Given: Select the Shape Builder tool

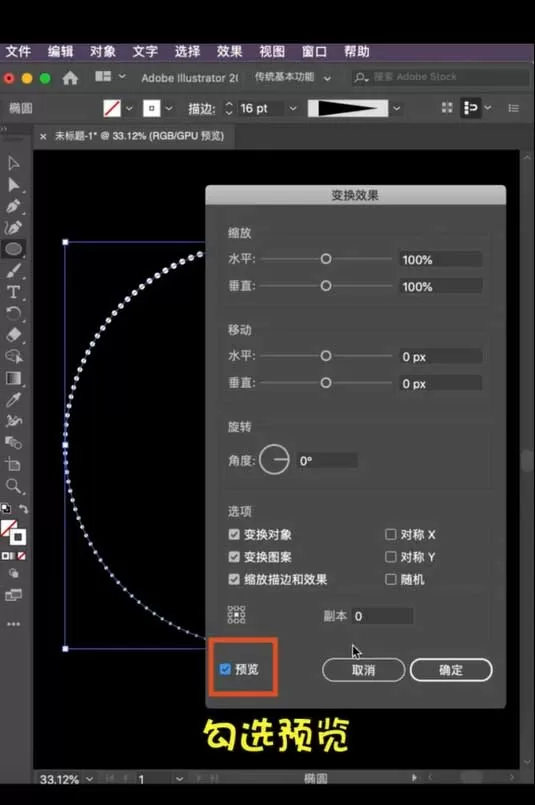Looking at the screenshot, I should 13,356.
